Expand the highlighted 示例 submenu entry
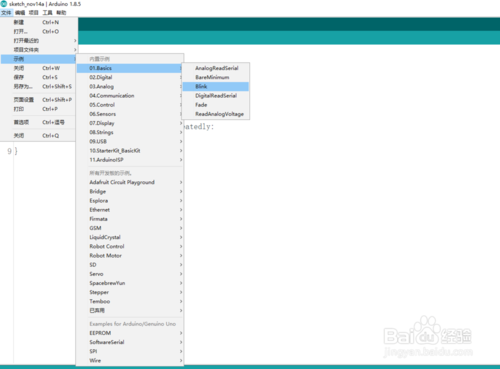The image size is (500, 369). point(39,59)
